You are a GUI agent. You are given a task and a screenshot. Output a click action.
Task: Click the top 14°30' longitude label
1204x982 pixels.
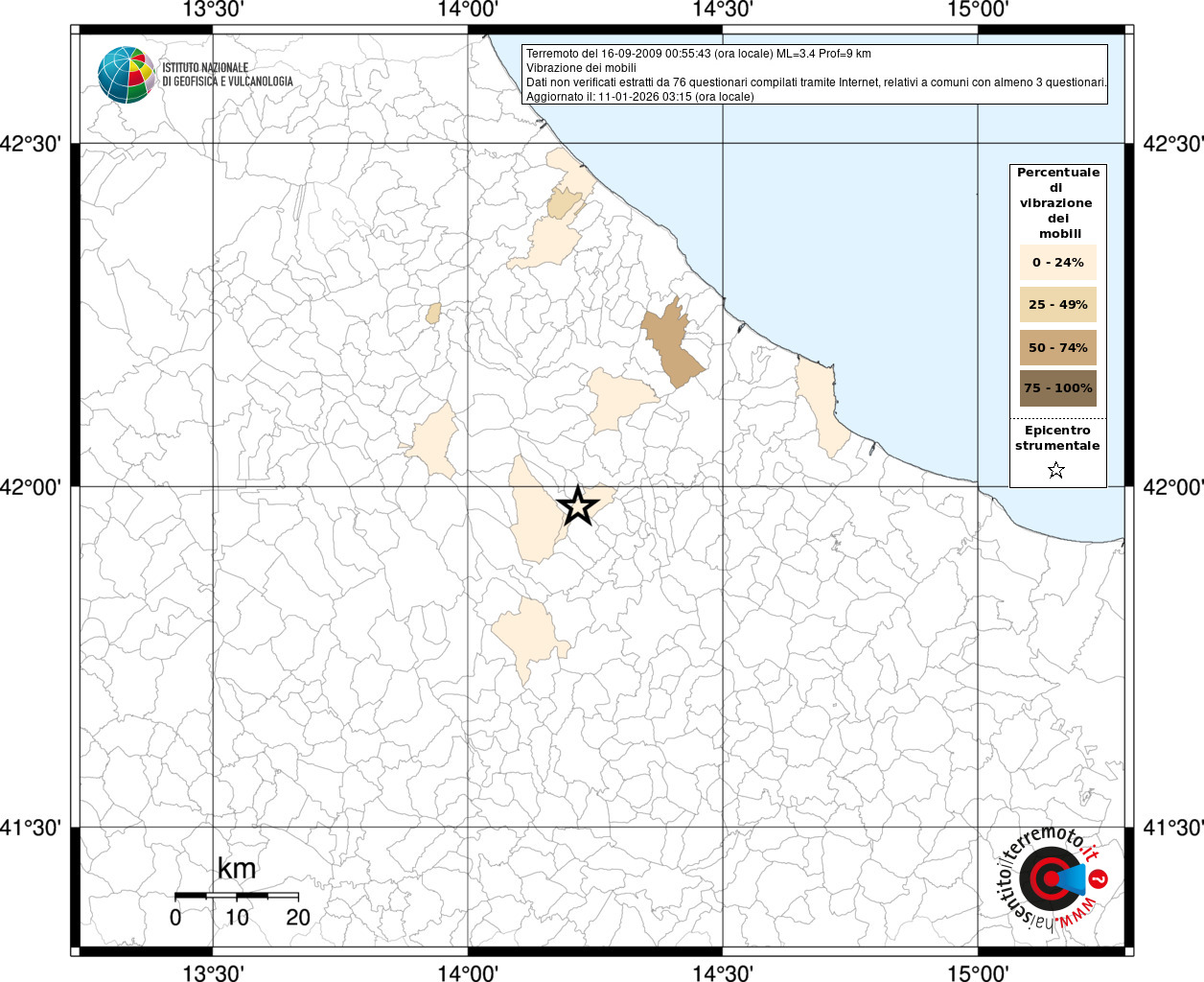723,10
